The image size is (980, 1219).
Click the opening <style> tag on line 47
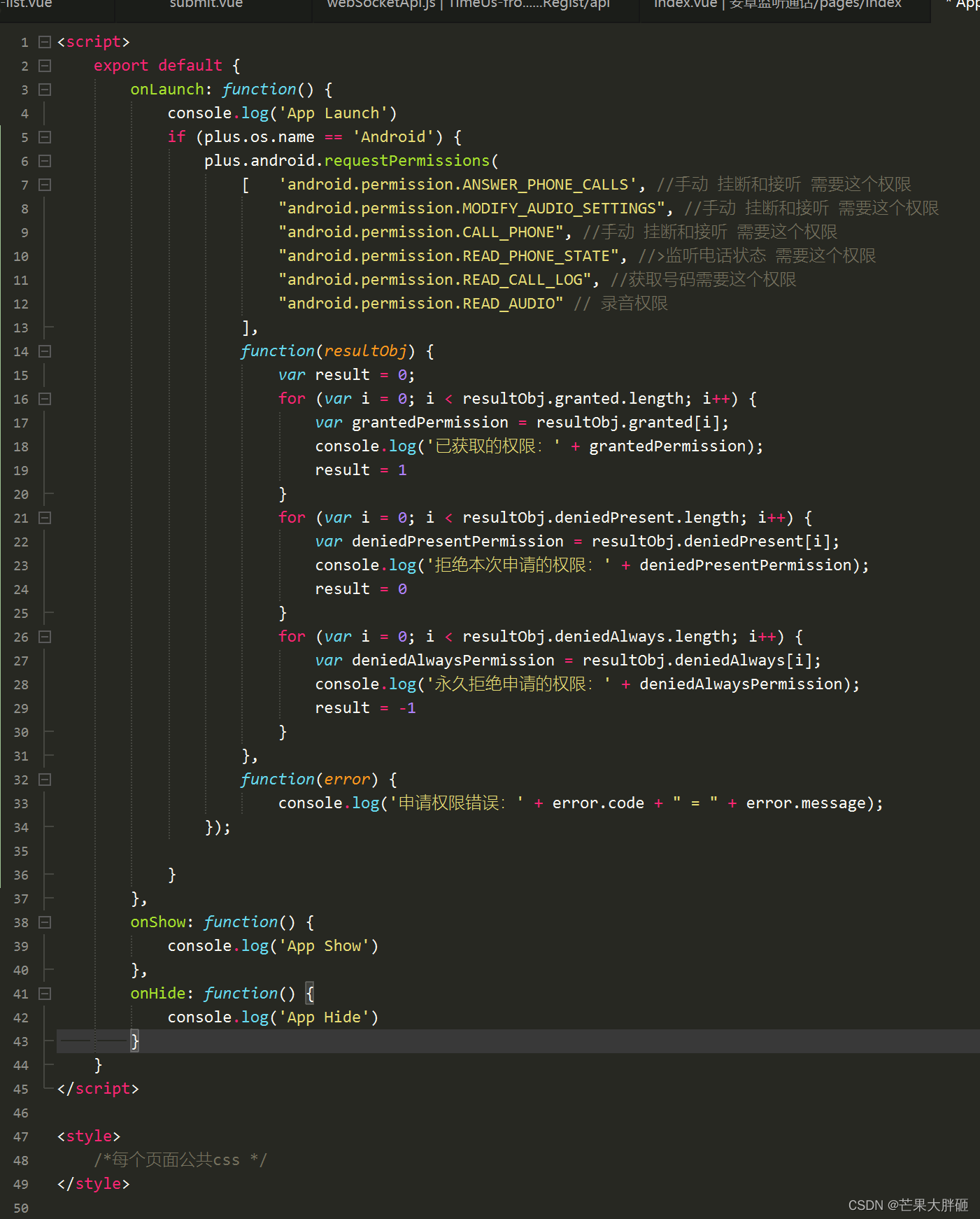(89, 1136)
